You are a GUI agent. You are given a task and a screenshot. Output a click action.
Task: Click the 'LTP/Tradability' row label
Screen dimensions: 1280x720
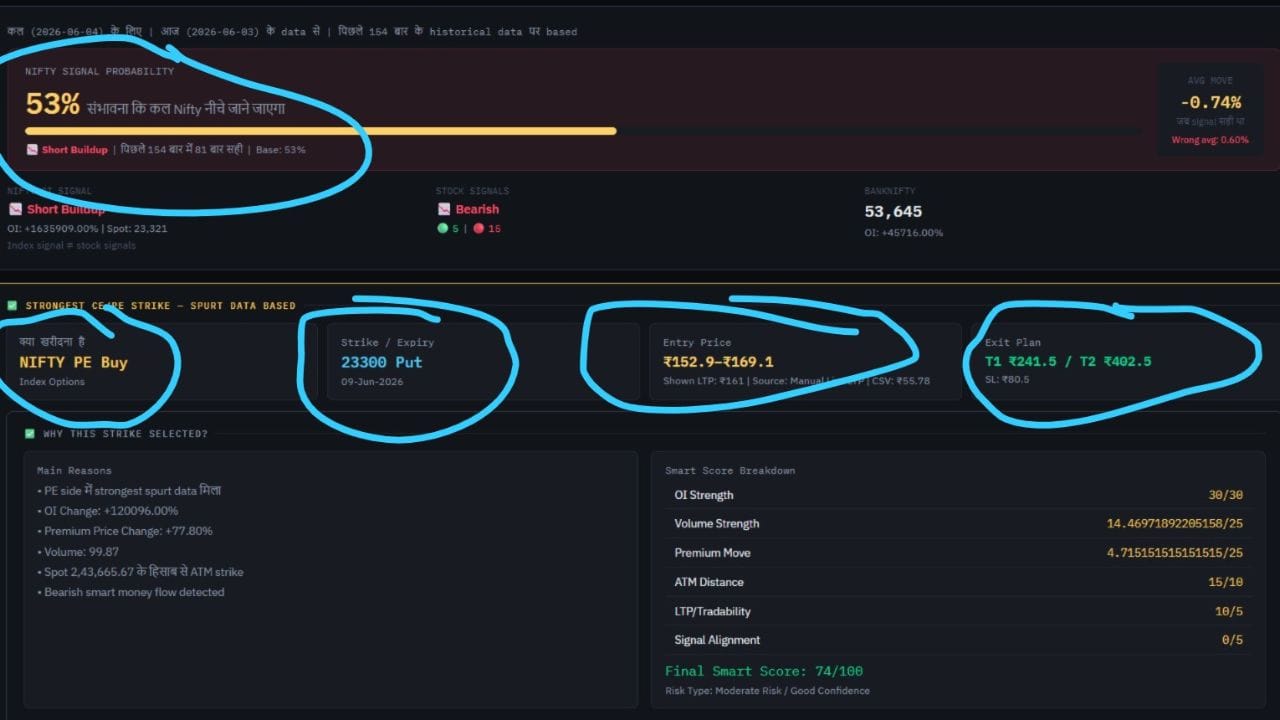pos(713,611)
